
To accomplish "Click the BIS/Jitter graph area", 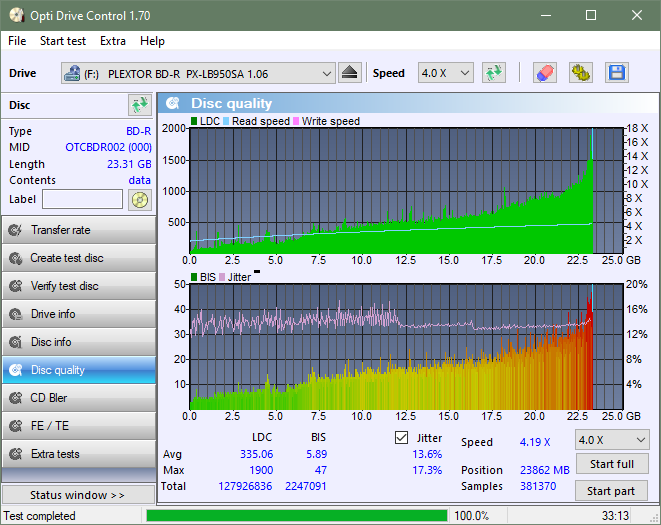I will 406,347.
